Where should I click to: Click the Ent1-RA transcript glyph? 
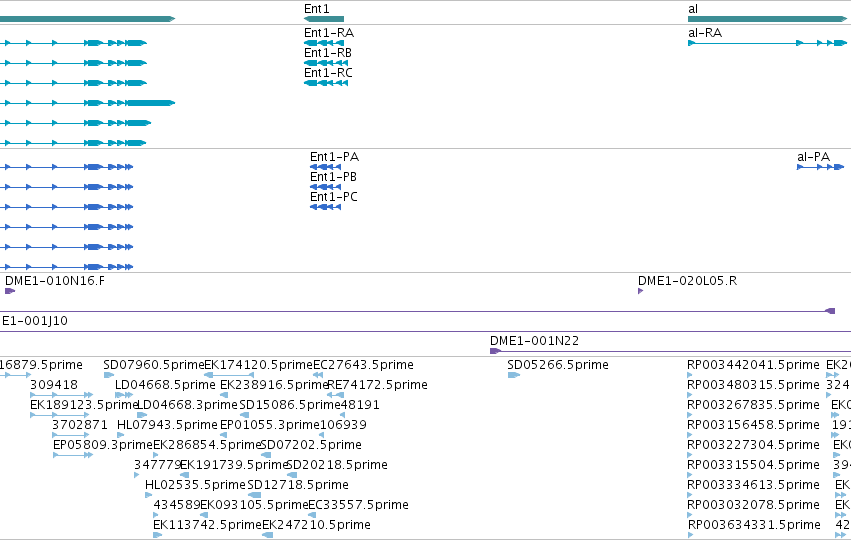(324, 43)
